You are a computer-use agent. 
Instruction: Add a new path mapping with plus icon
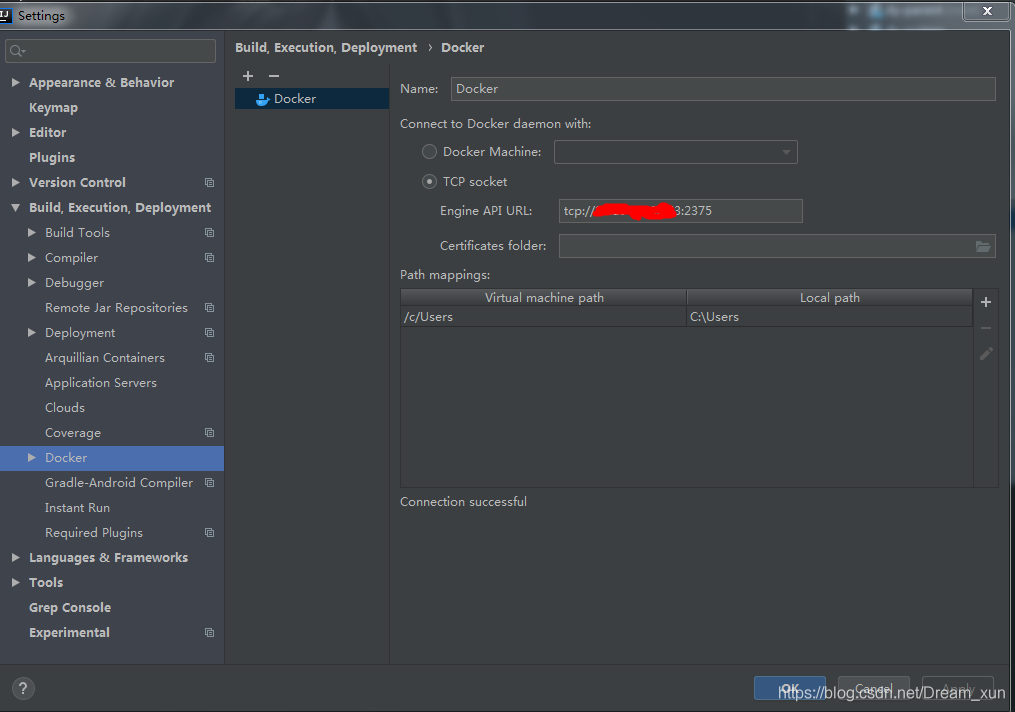[x=986, y=302]
